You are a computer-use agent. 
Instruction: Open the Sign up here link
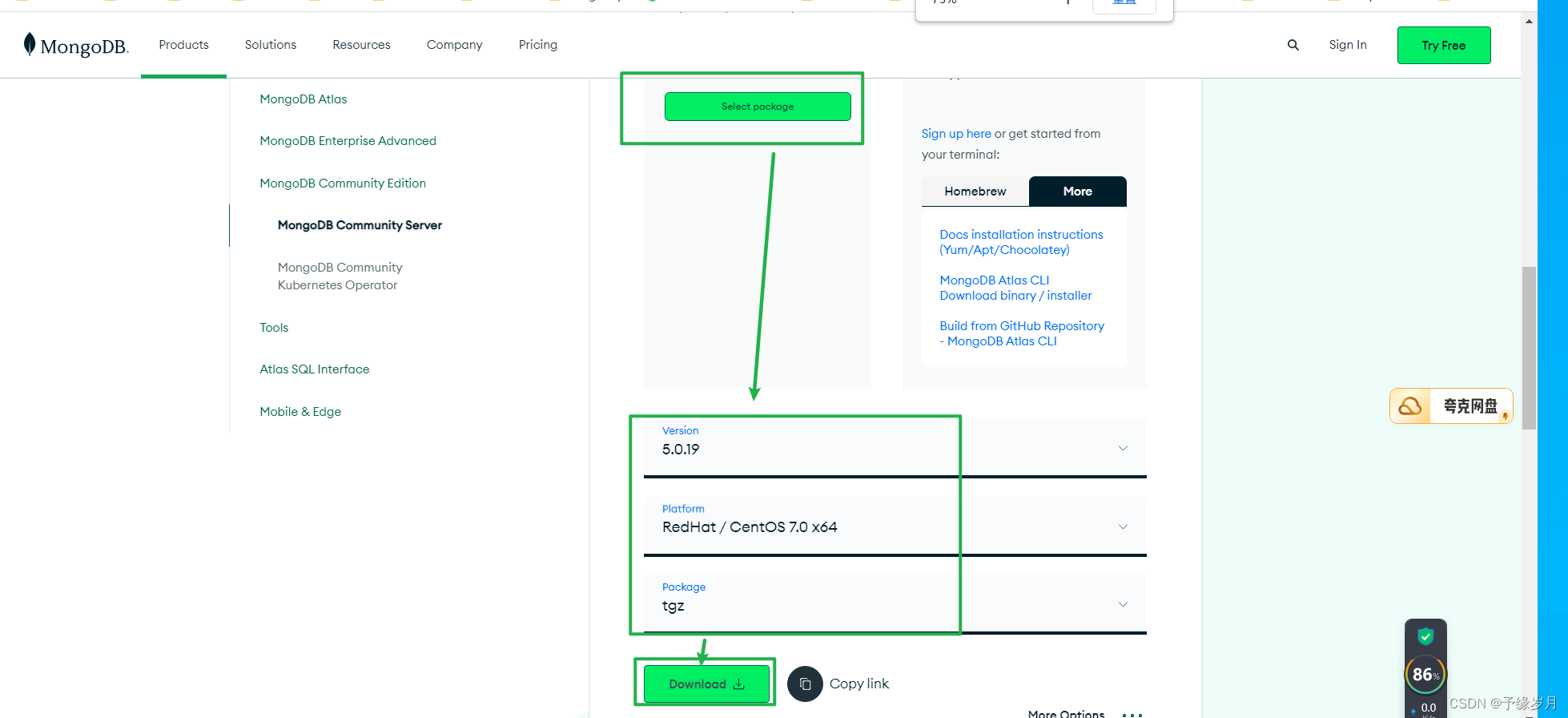point(956,134)
